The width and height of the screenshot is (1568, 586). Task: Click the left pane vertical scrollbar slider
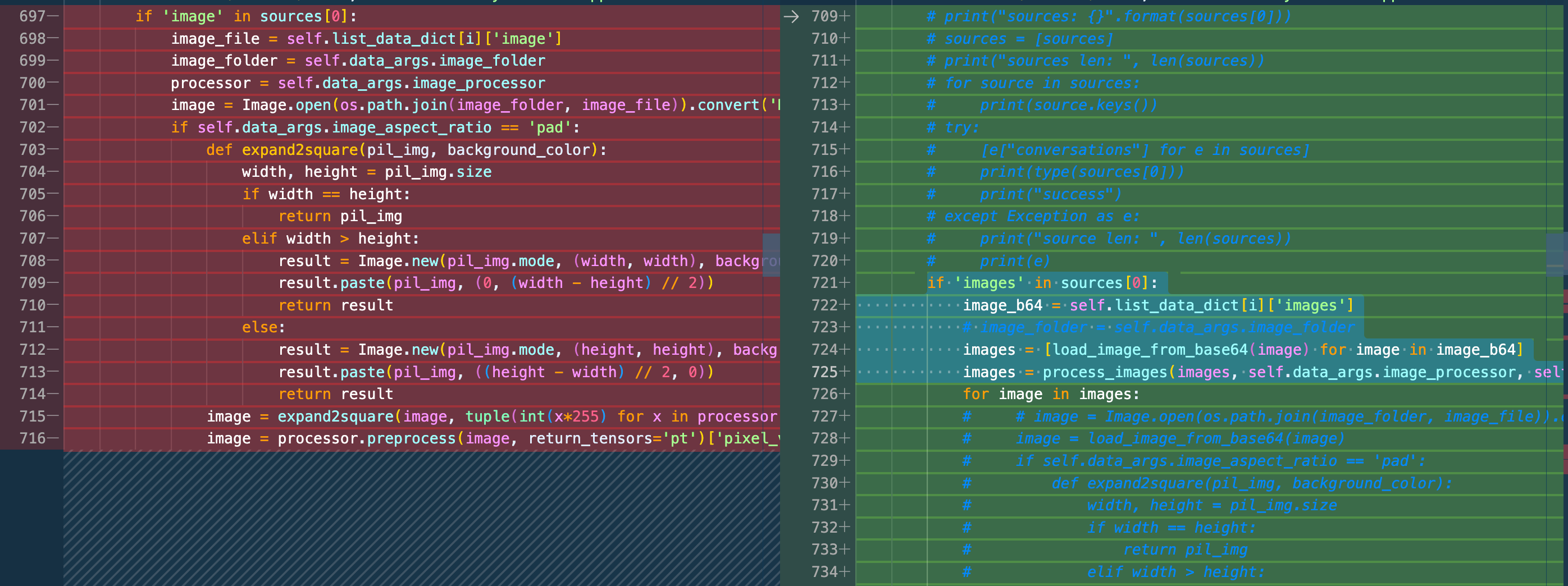pos(771,255)
